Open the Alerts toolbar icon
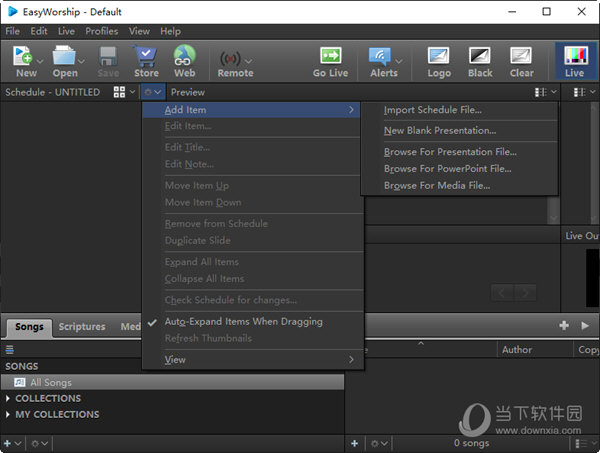Image resolution: width=600 pixels, height=453 pixels. (x=380, y=57)
